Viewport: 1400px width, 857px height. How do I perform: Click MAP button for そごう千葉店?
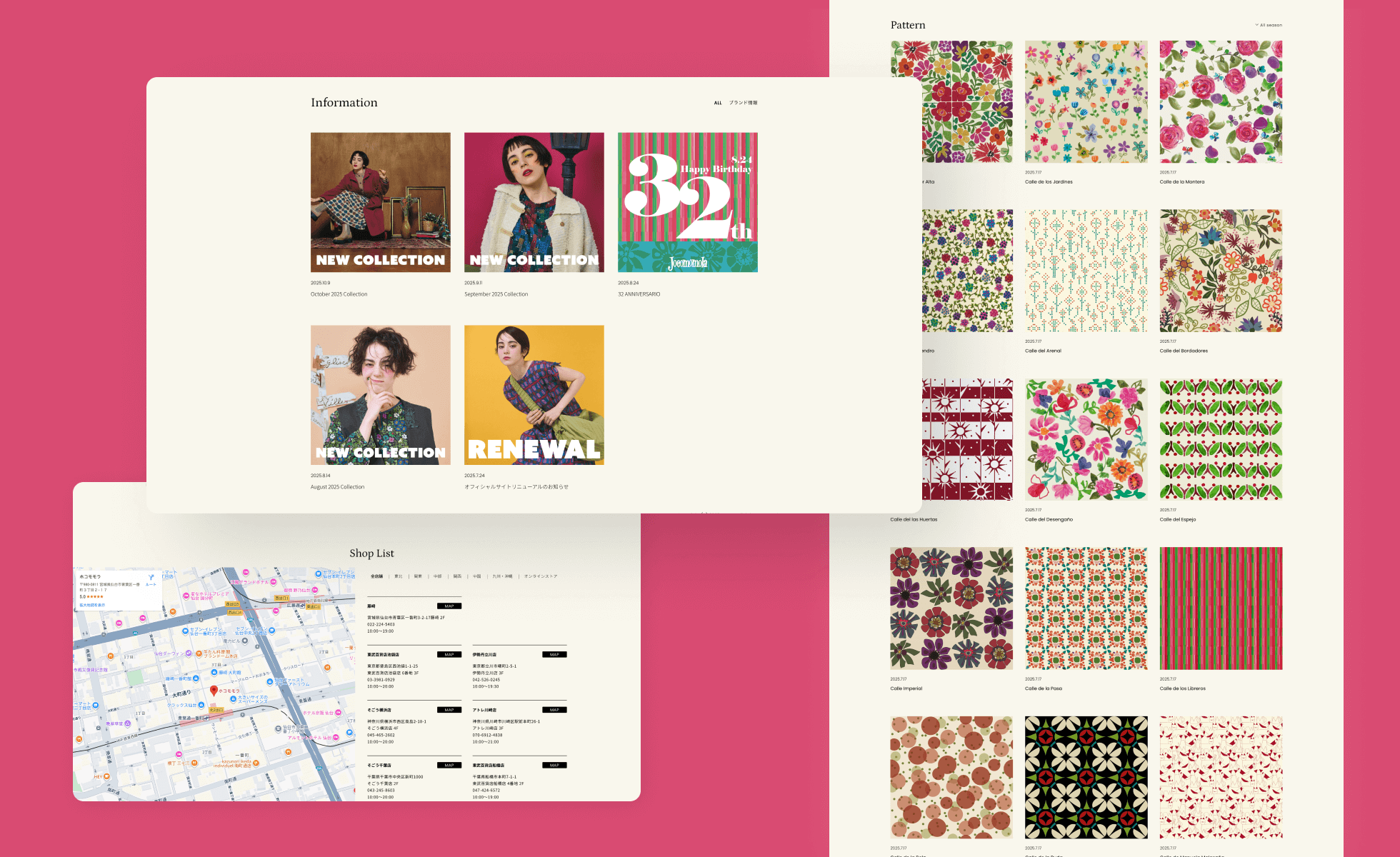pos(449,766)
